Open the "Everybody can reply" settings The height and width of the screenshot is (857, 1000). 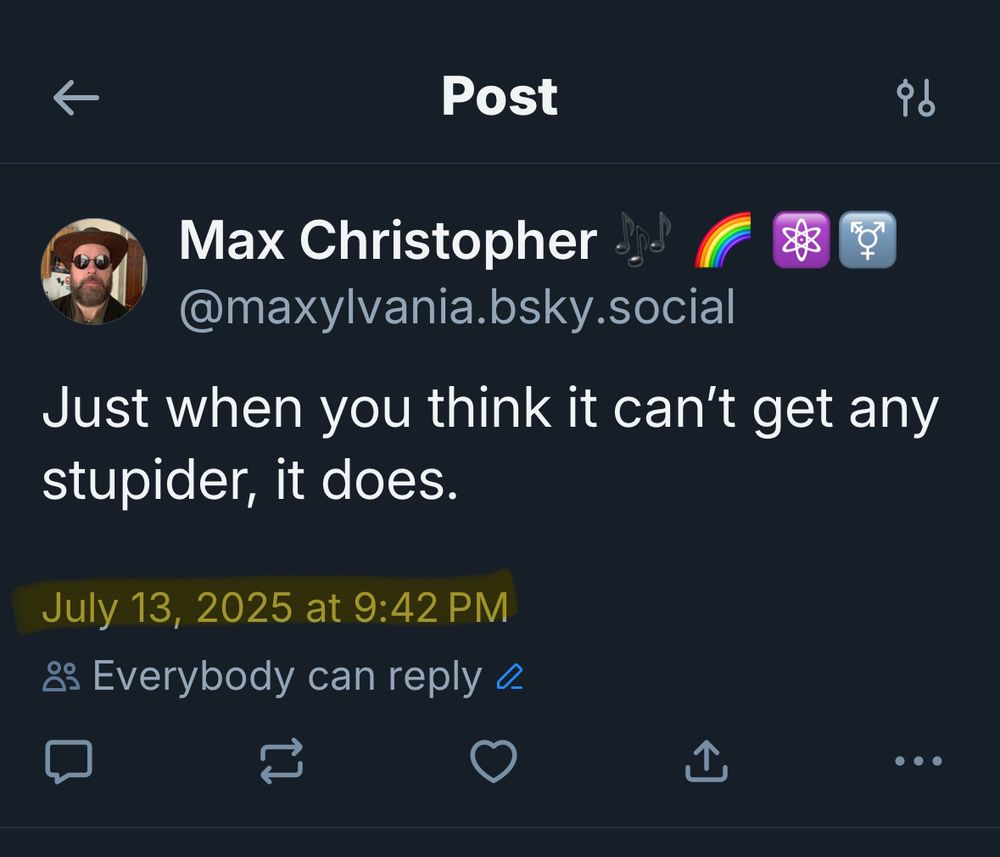(286, 678)
